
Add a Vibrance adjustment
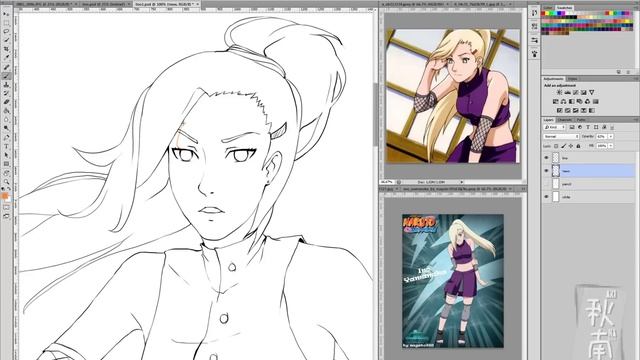(x=592, y=93)
